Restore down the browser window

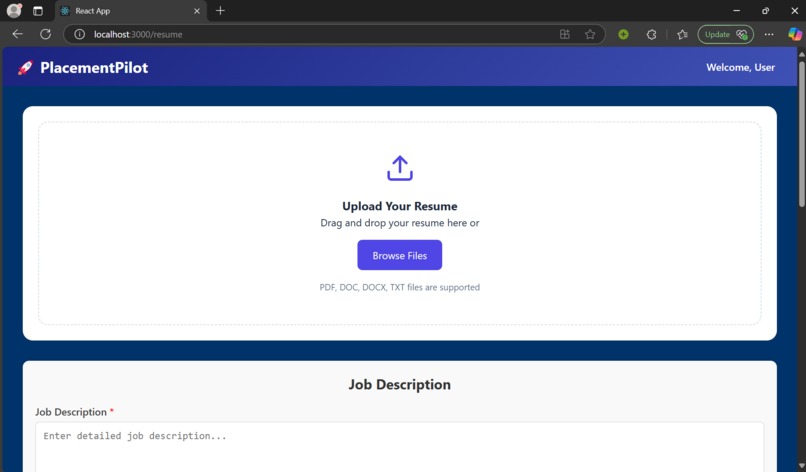pos(765,10)
